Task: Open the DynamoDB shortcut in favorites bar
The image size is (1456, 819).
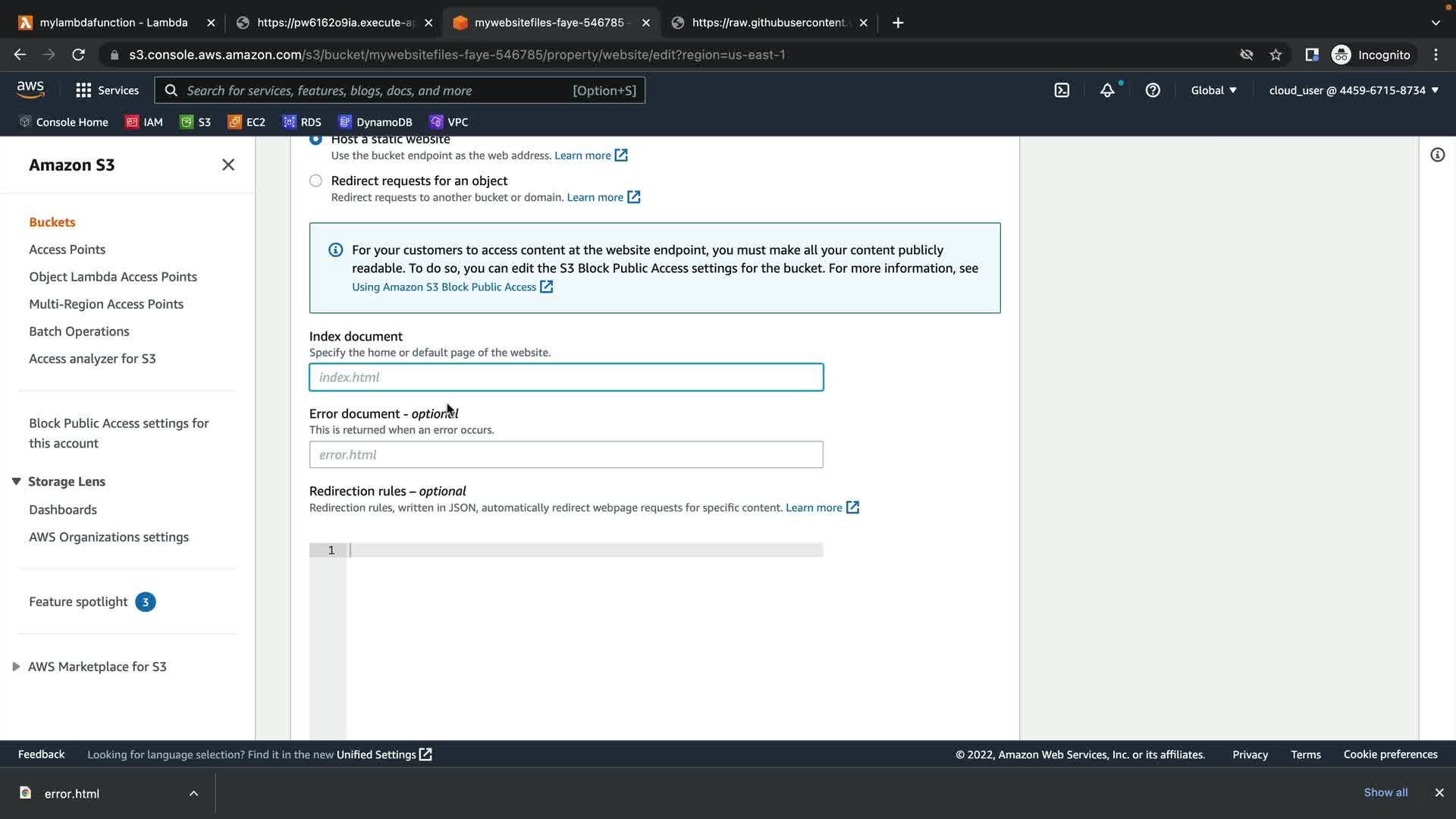Action: pos(375,122)
